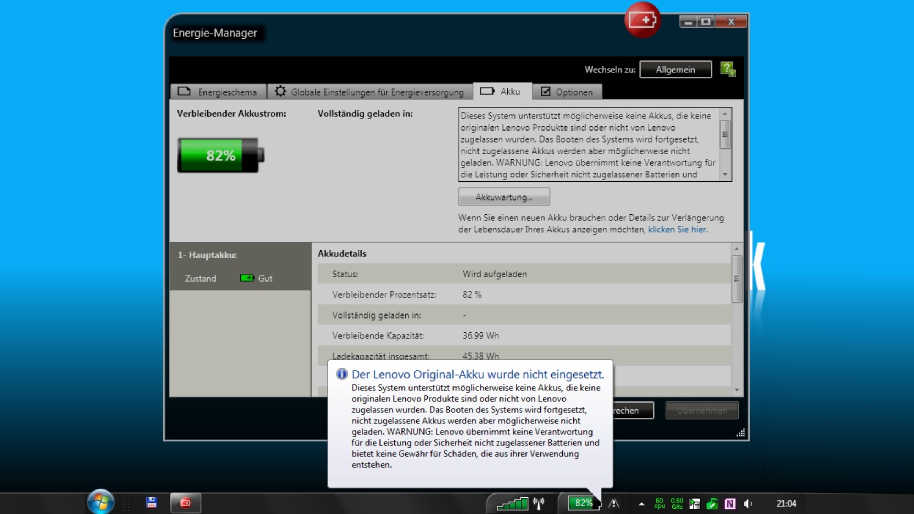Click the warning text box scrollbar thumb
The height and width of the screenshot is (514, 914).
pos(725,134)
